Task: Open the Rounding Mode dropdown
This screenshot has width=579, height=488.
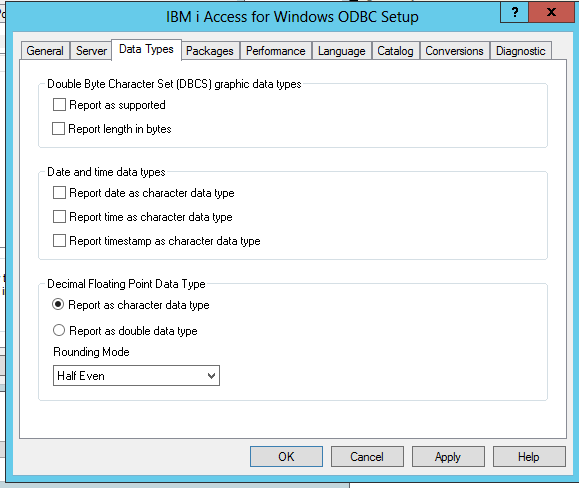Action: (x=136, y=376)
